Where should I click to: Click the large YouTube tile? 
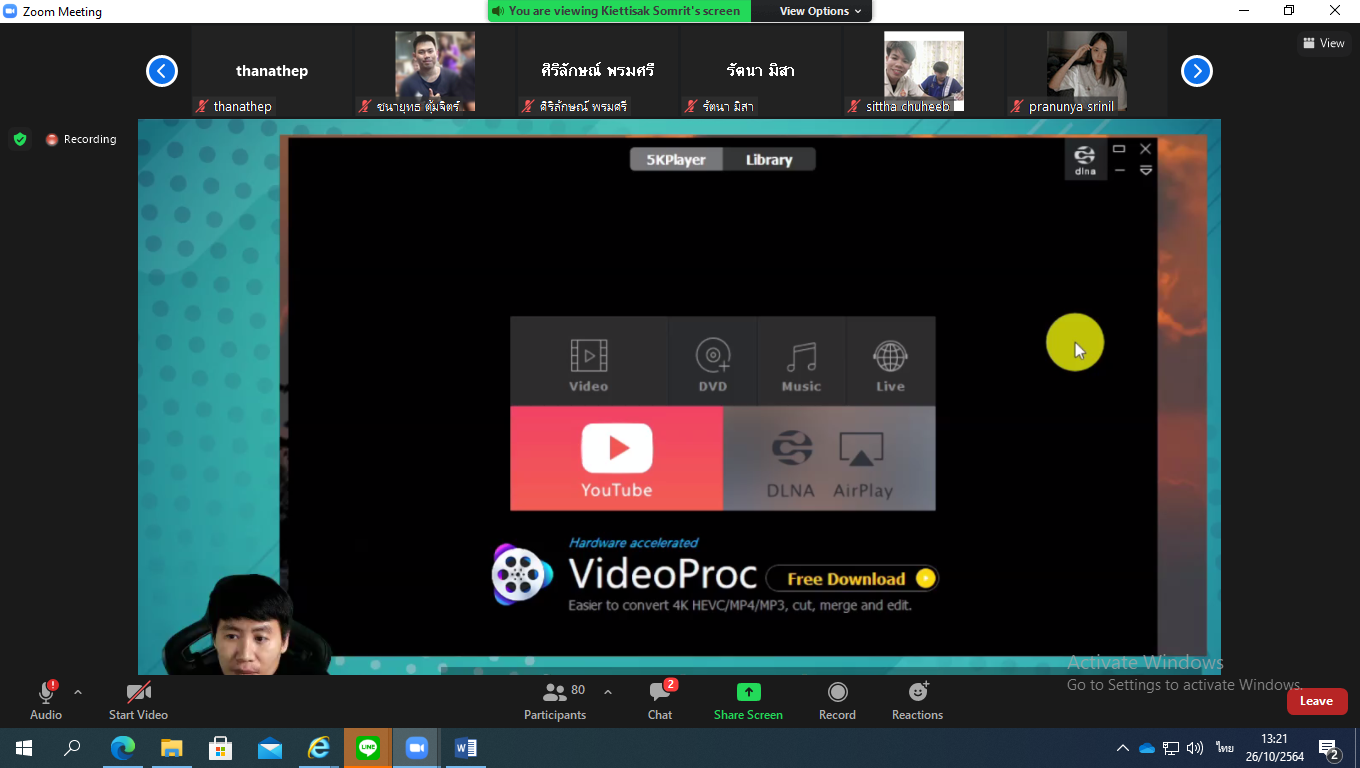pyautogui.click(x=617, y=459)
